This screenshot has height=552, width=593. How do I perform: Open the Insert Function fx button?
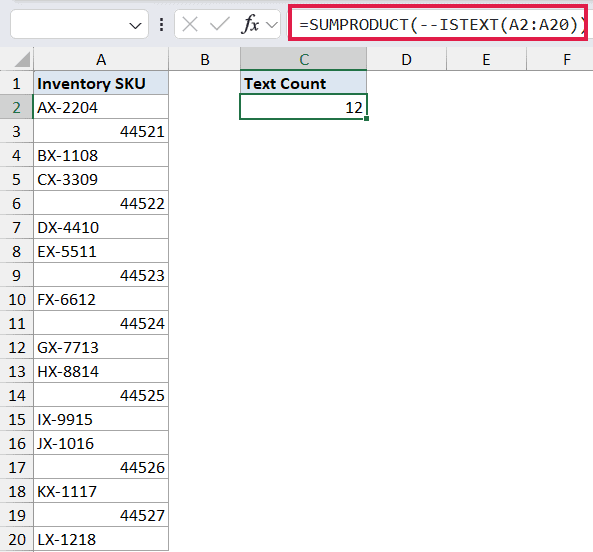(x=250, y=25)
